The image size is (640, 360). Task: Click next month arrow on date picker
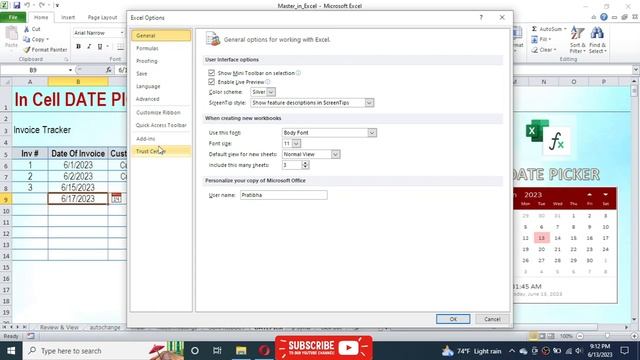[605, 194]
